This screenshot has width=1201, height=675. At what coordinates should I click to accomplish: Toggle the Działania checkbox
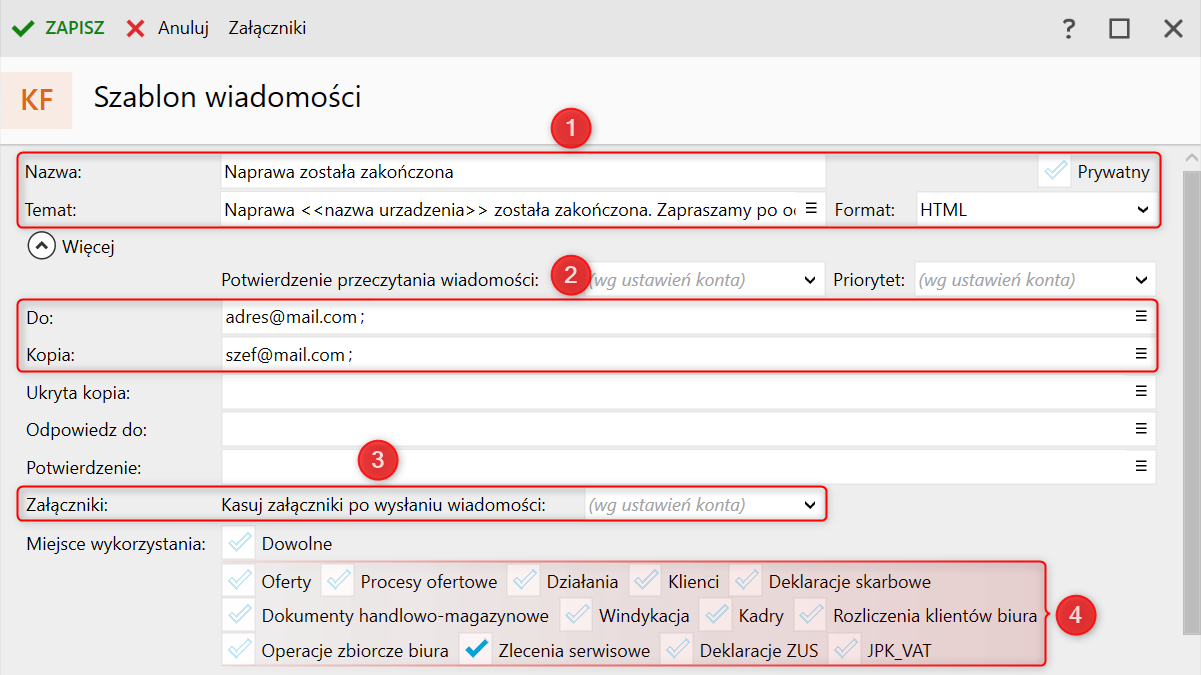[524, 581]
